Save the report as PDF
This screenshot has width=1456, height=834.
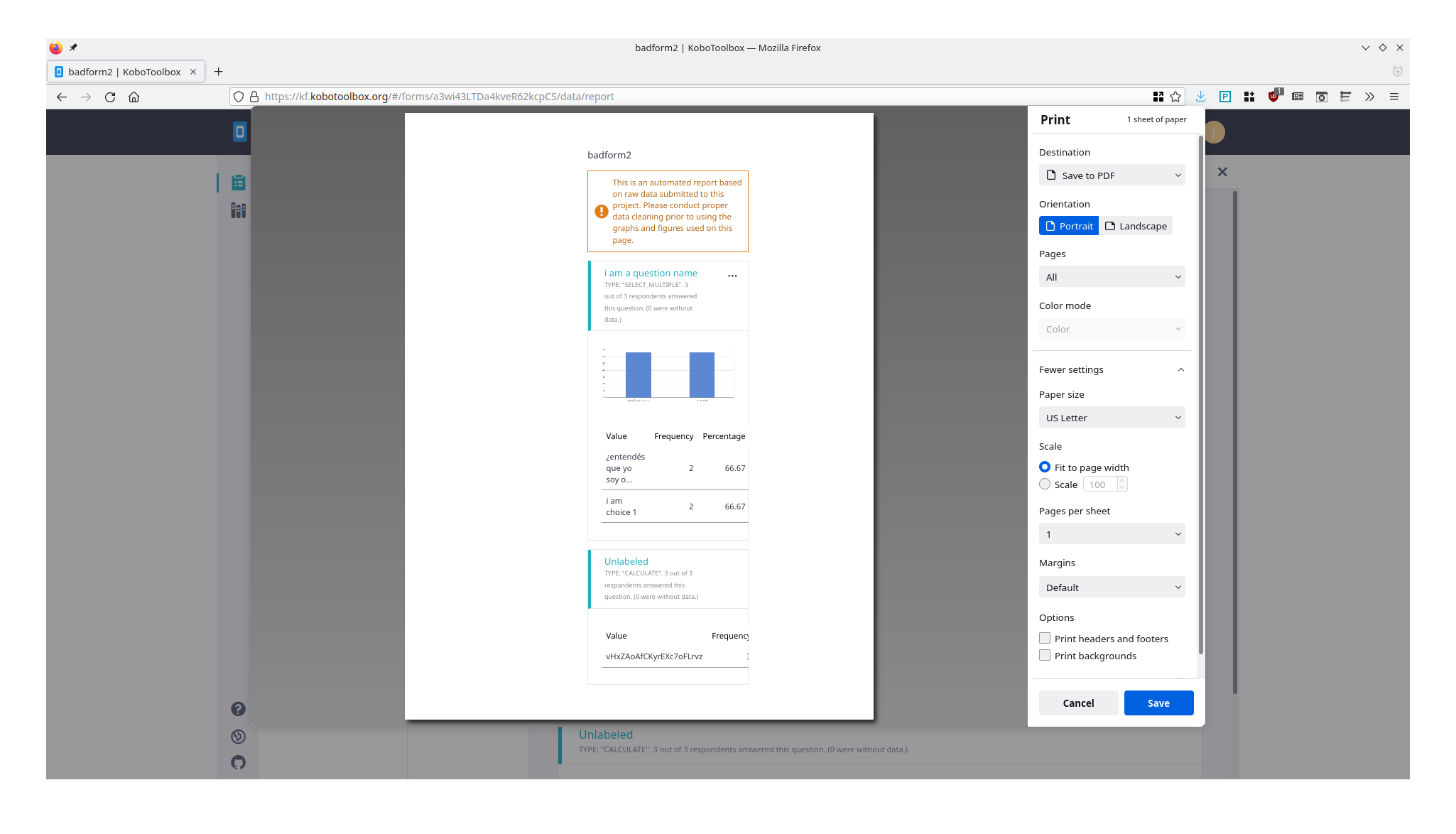(1158, 703)
